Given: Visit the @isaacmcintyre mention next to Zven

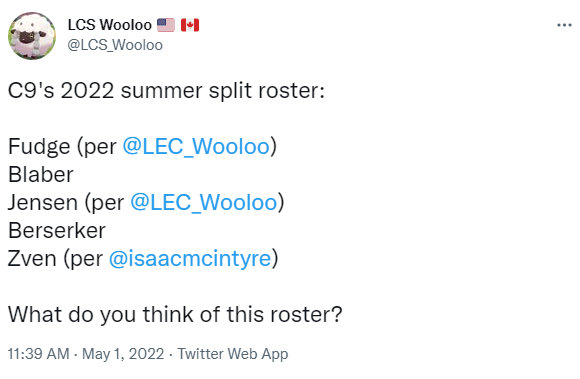Looking at the screenshot, I should [x=190, y=258].
